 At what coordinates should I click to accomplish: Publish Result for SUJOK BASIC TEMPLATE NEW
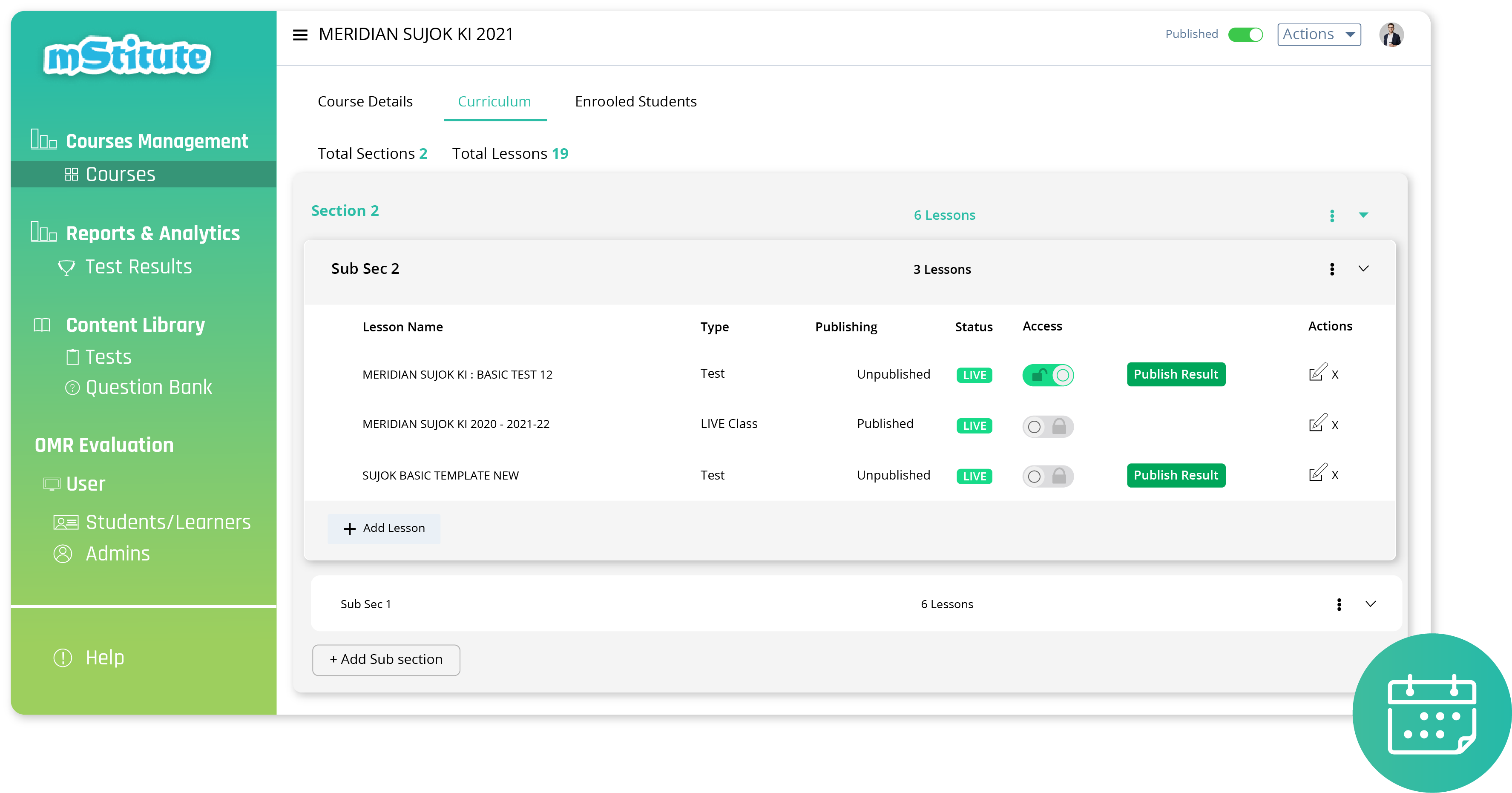point(1176,475)
